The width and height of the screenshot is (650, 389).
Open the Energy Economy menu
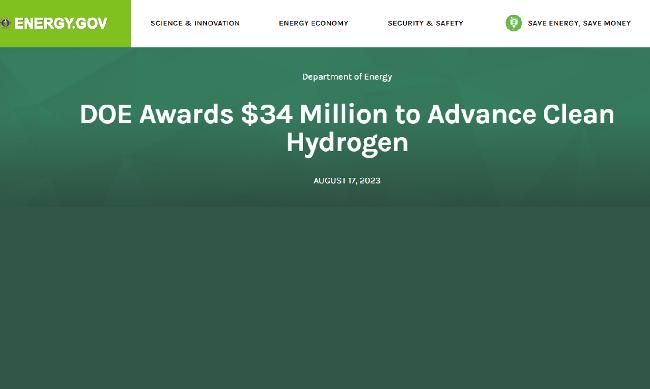point(313,23)
